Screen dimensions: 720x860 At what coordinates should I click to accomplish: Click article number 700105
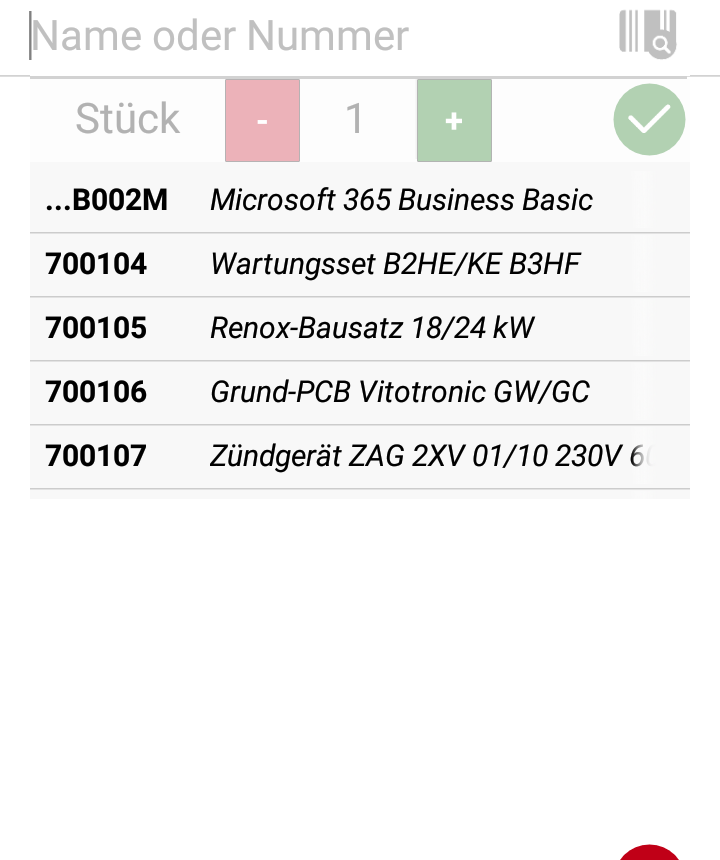point(96,329)
